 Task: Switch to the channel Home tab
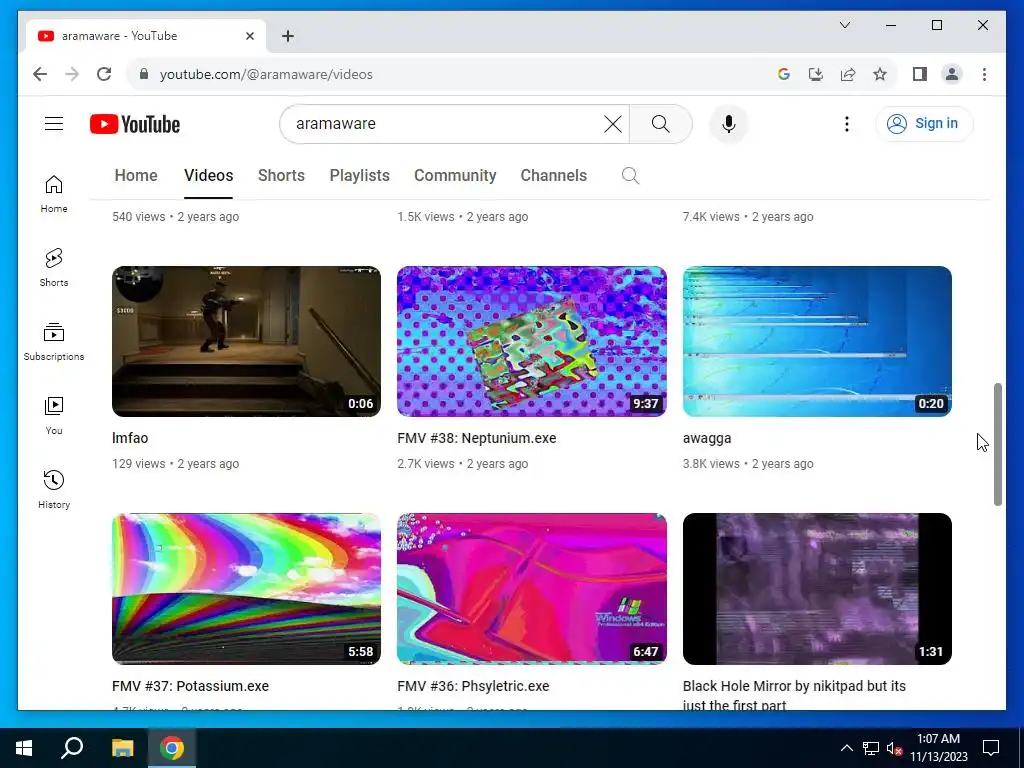tap(136, 176)
